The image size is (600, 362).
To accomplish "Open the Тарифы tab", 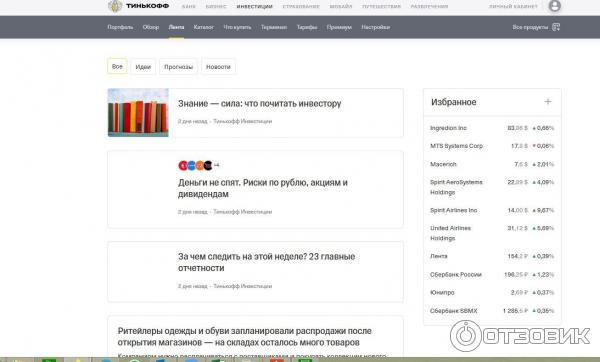I will pyautogui.click(x=307, y=27).
